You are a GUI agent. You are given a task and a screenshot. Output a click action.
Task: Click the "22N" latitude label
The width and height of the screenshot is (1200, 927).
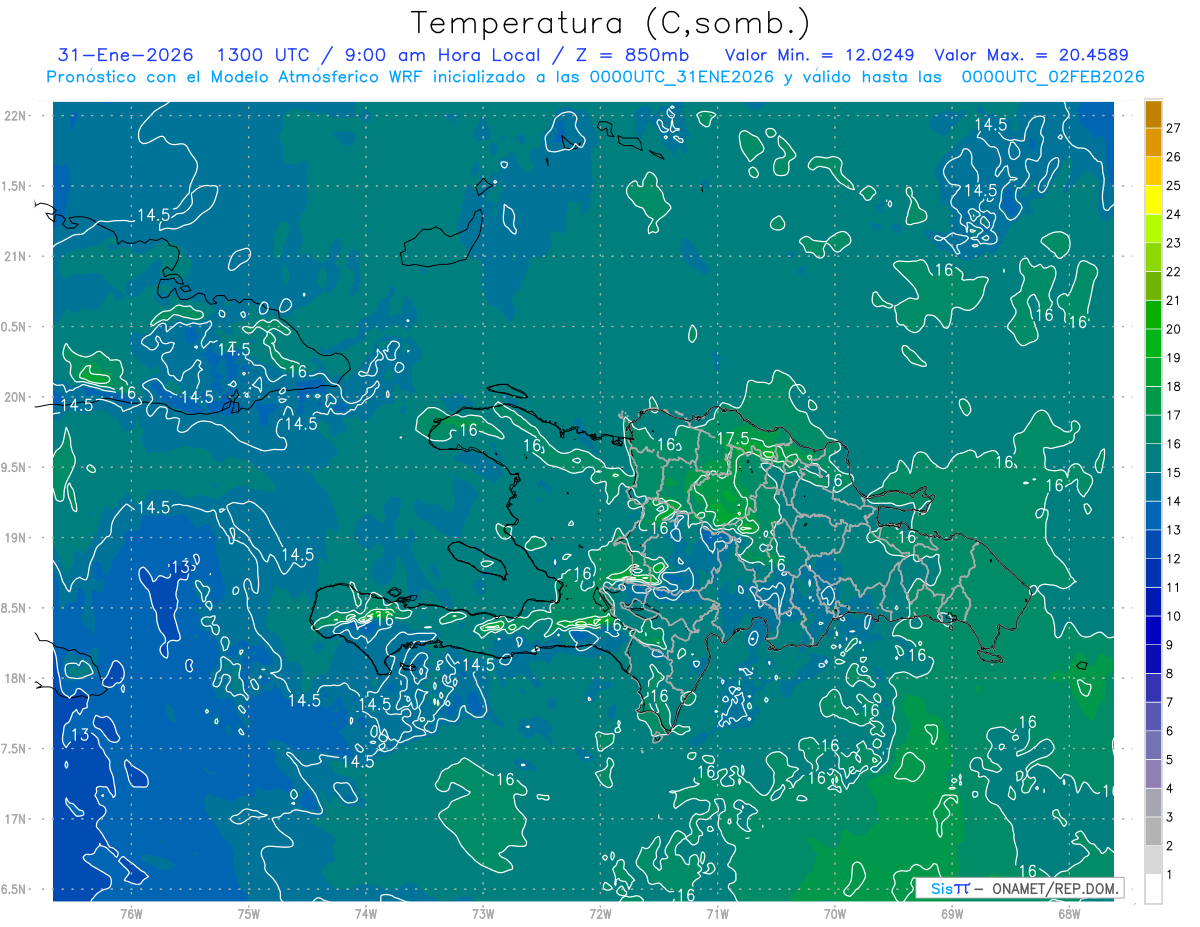pyautogui.click(x=15, y=116)
